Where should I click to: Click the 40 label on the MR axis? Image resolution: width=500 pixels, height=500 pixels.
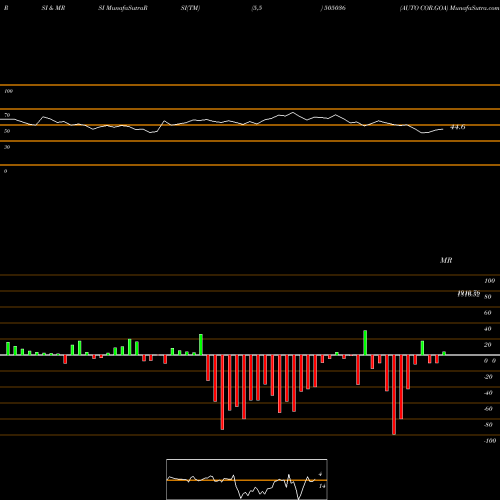(x=488, y=329)
